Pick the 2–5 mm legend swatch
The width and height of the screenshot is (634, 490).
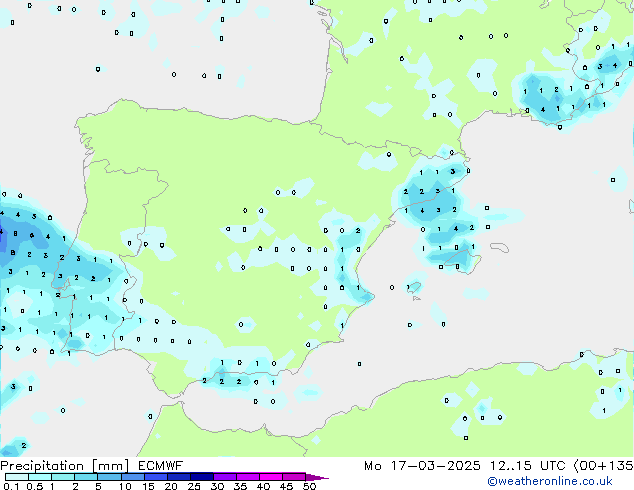point(86,477)
